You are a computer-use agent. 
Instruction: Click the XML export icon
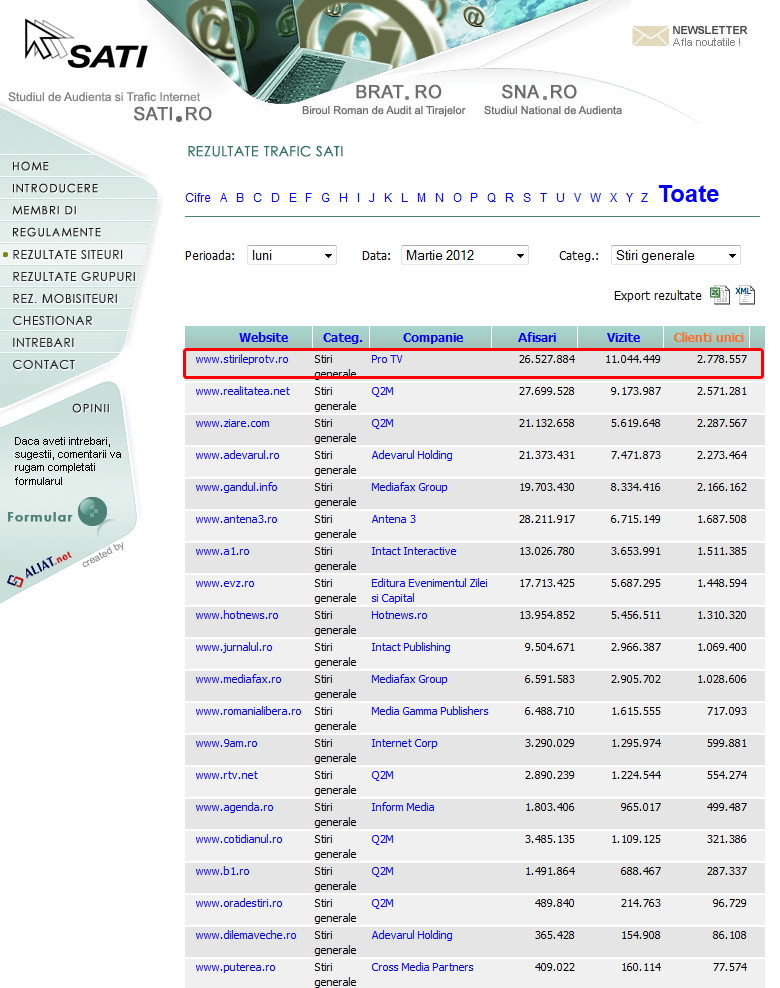point(745,294)
